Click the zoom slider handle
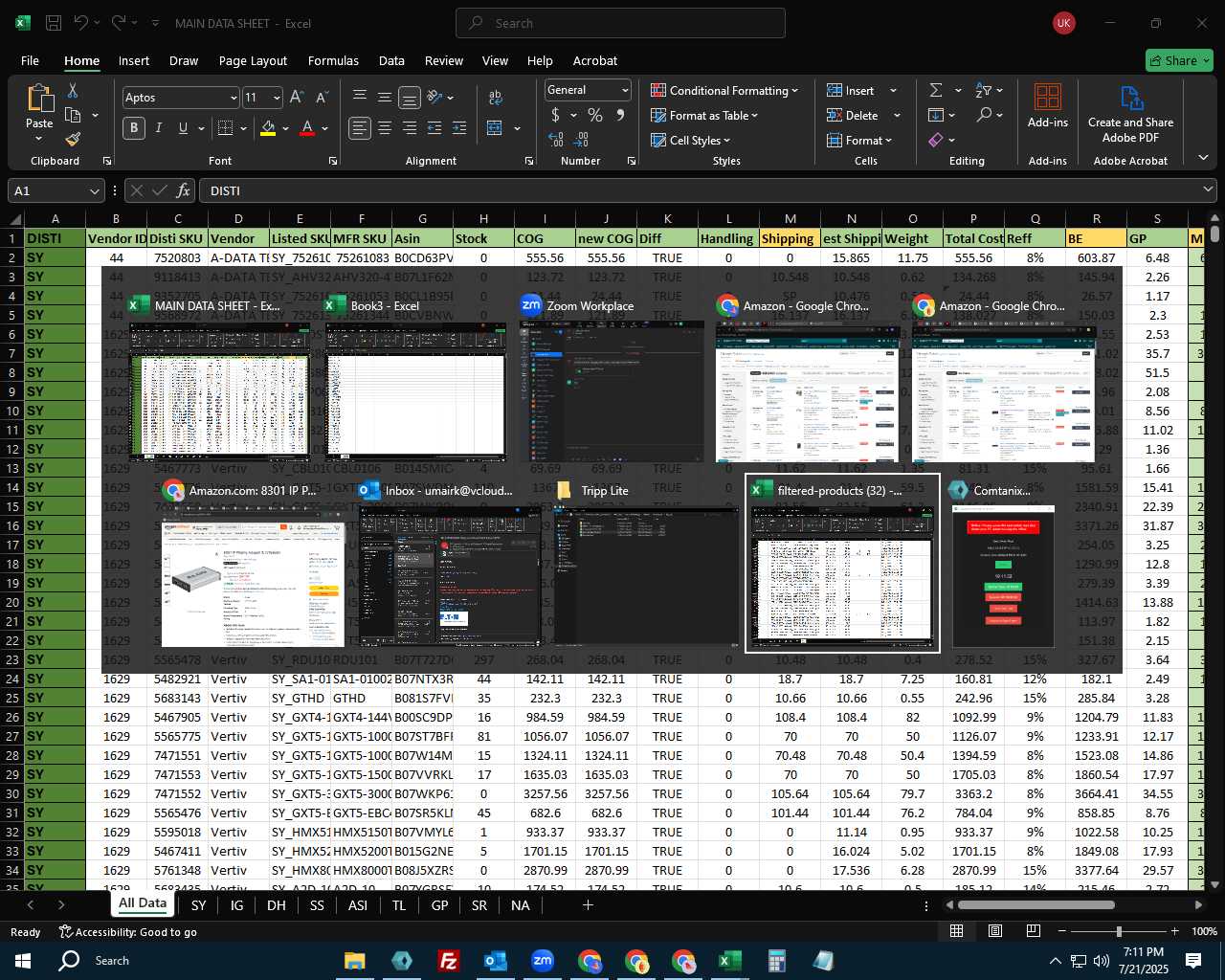 [1119, 931]
